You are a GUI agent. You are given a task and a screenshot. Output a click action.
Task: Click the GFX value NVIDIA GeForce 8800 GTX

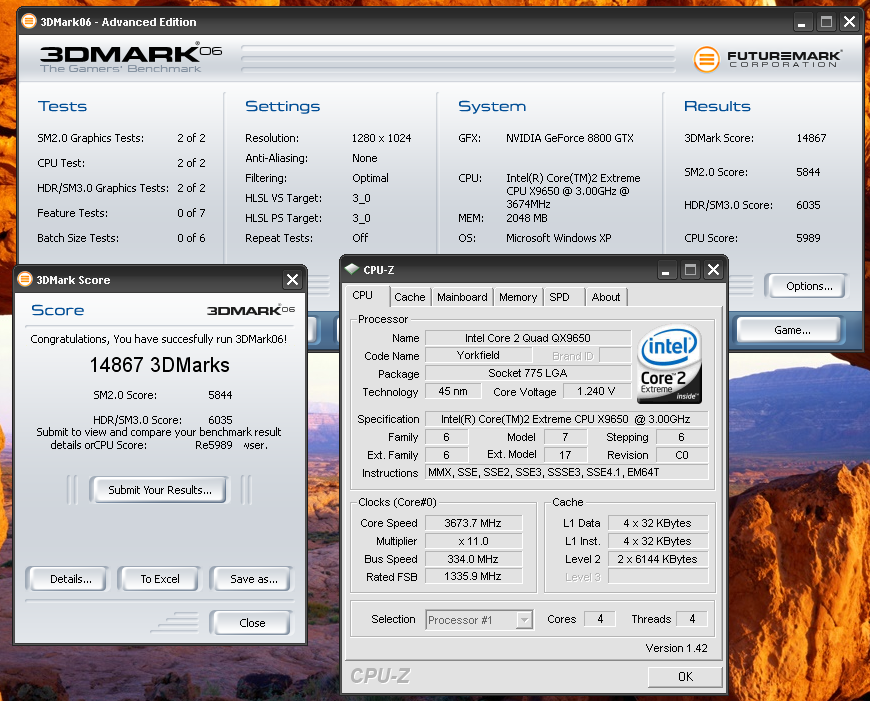[569, 138]
